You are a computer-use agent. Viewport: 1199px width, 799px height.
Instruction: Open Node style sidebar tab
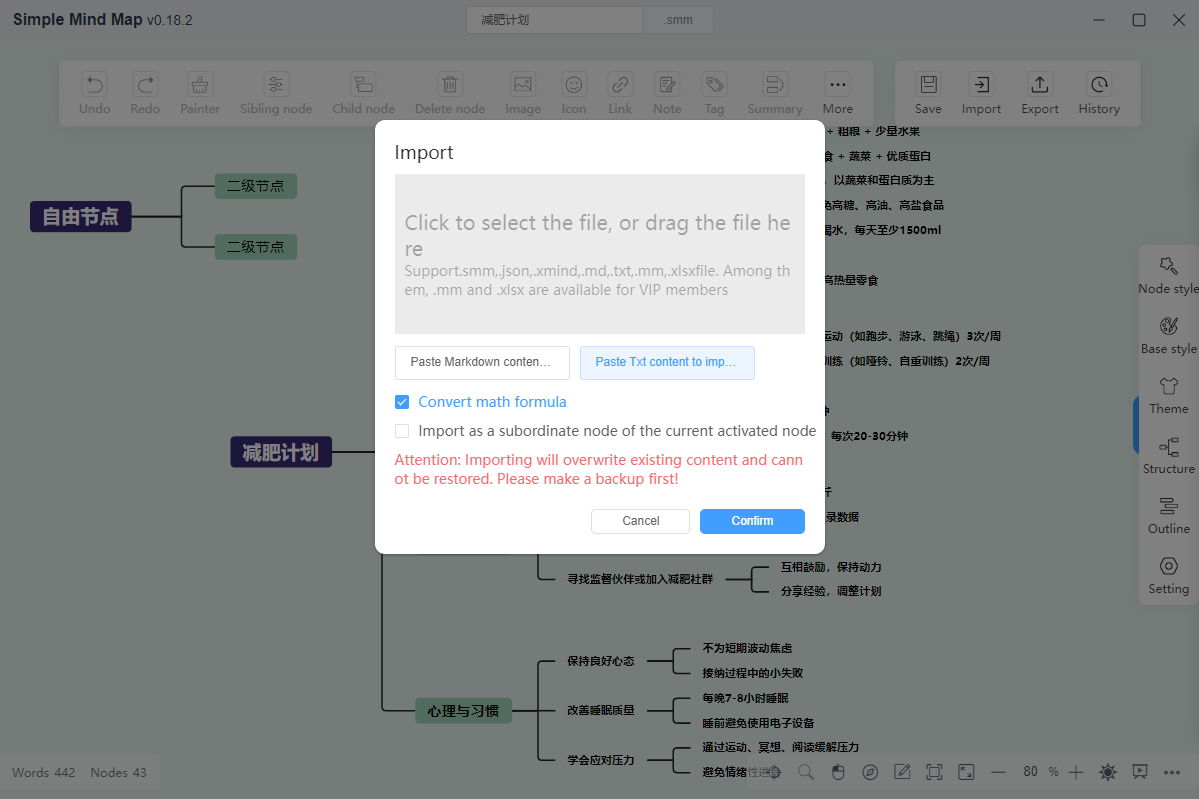[x=1168, y=276]
